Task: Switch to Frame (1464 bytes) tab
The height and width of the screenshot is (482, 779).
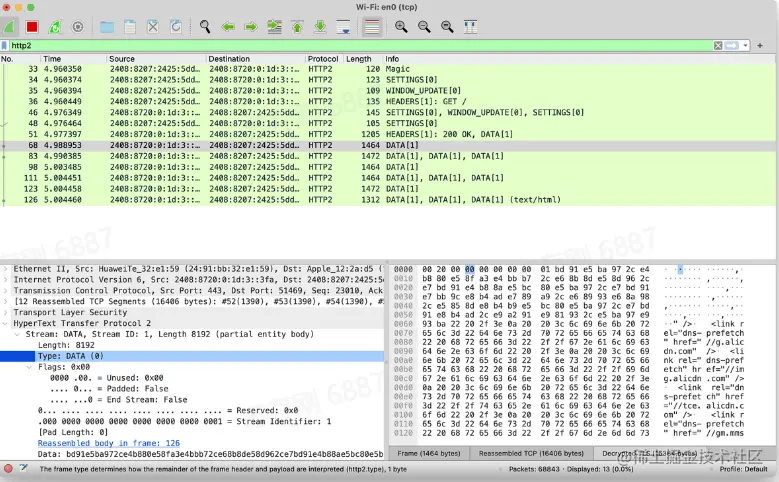Action: click(429, 453)
